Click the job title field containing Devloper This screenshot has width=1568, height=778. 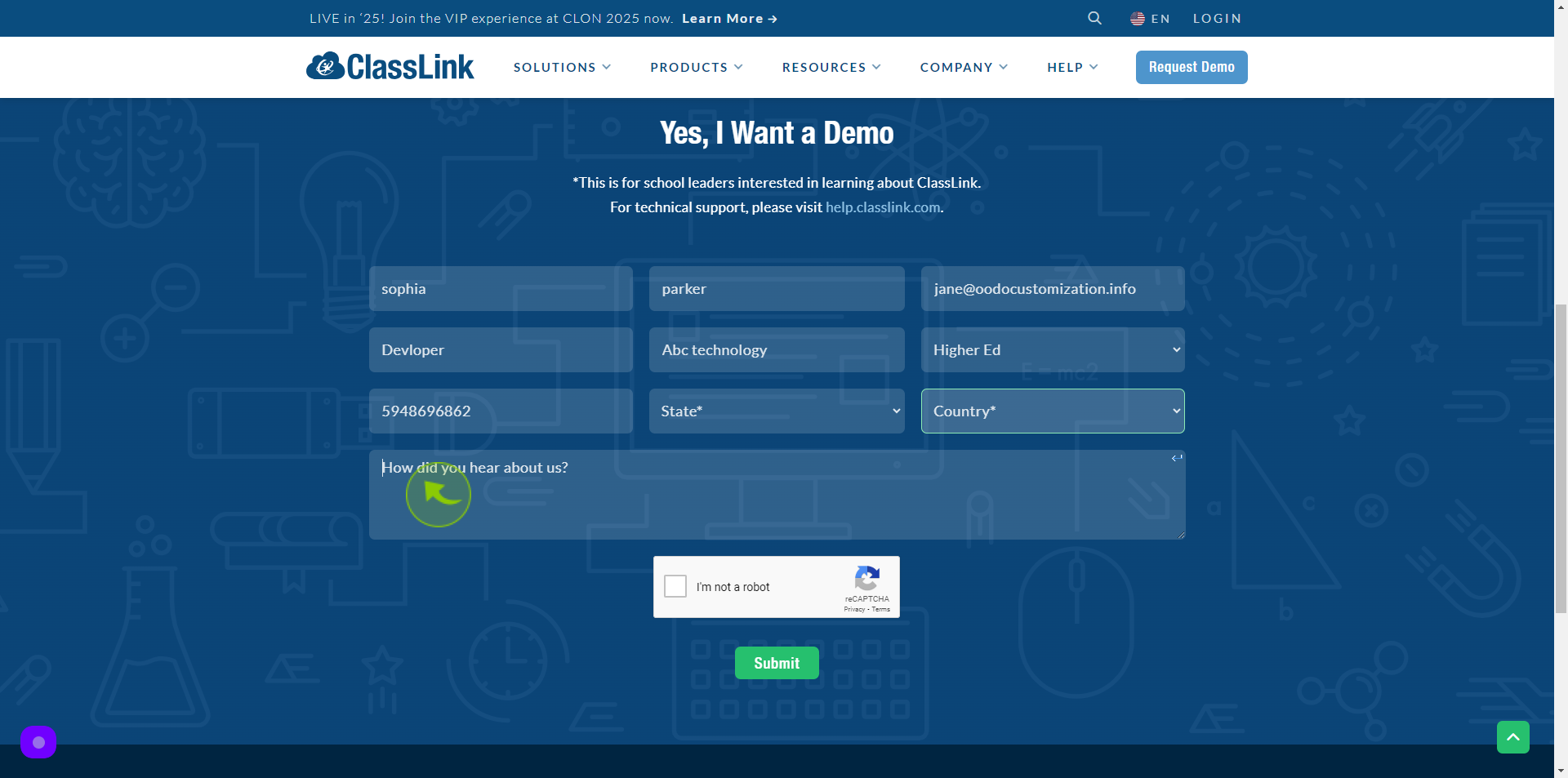point(501,349)
